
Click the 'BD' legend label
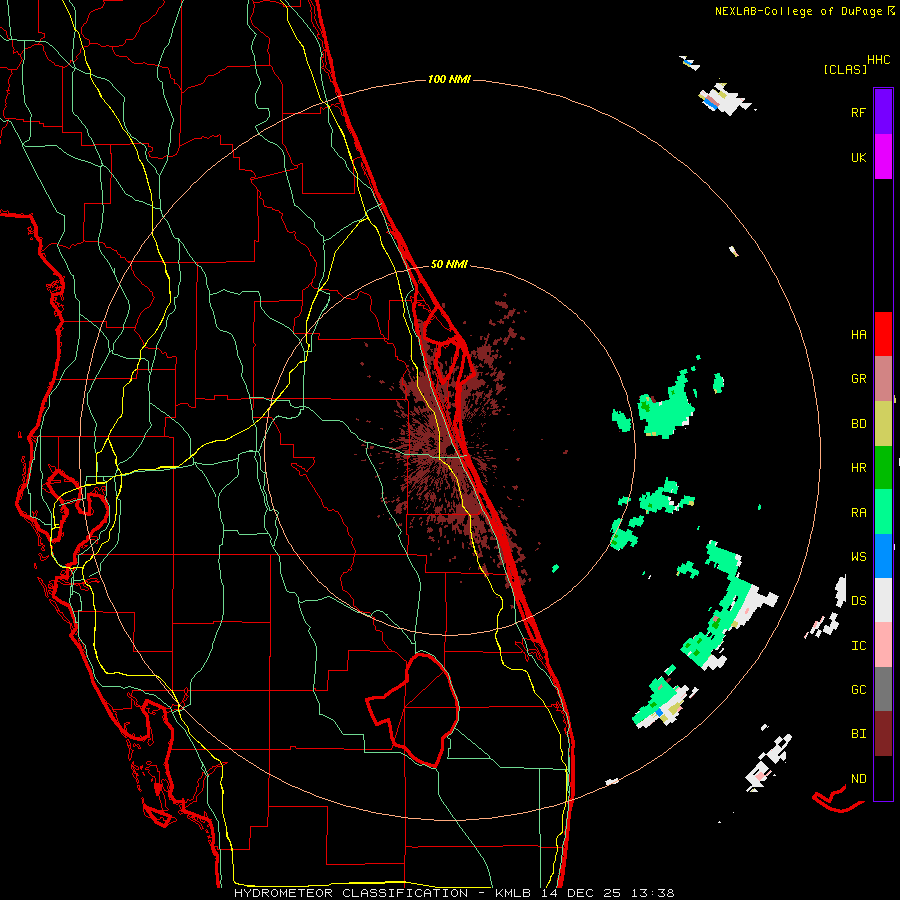tap(858, 424)
